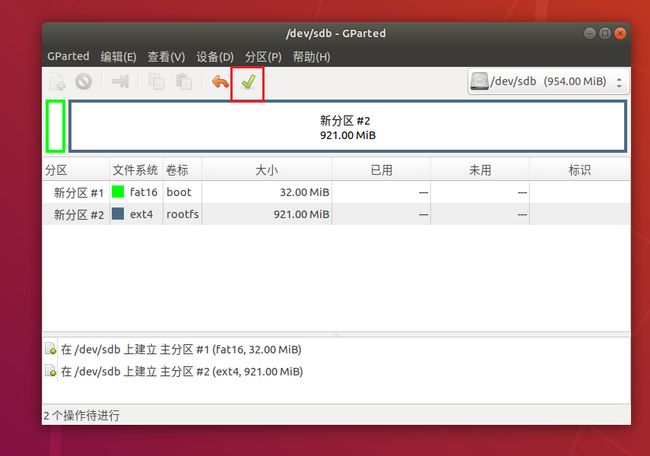Image resolution: width=650 pixels, height=456 pixels.
Task: Click the green fat16 color swatch
Action: (118, 192)
